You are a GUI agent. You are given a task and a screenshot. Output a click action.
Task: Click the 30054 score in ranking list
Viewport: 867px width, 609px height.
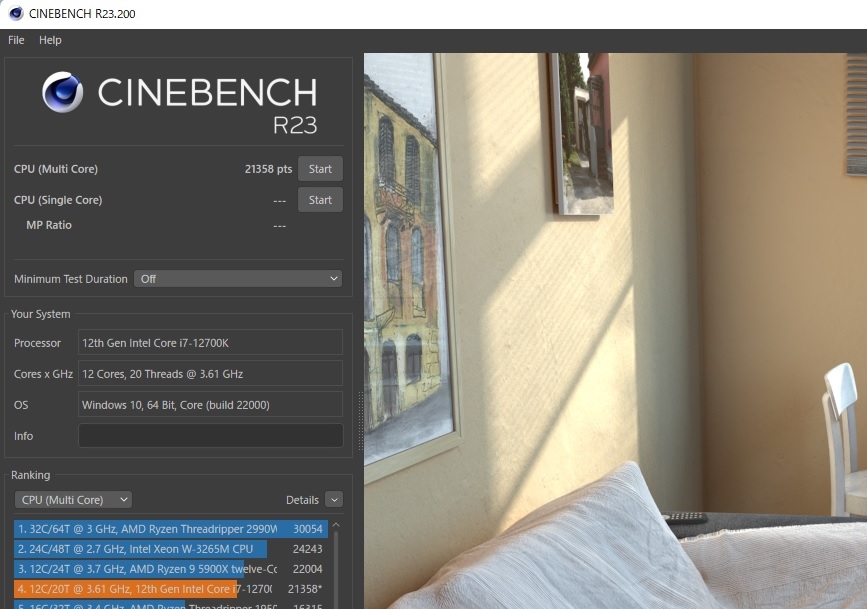(307, 529)
